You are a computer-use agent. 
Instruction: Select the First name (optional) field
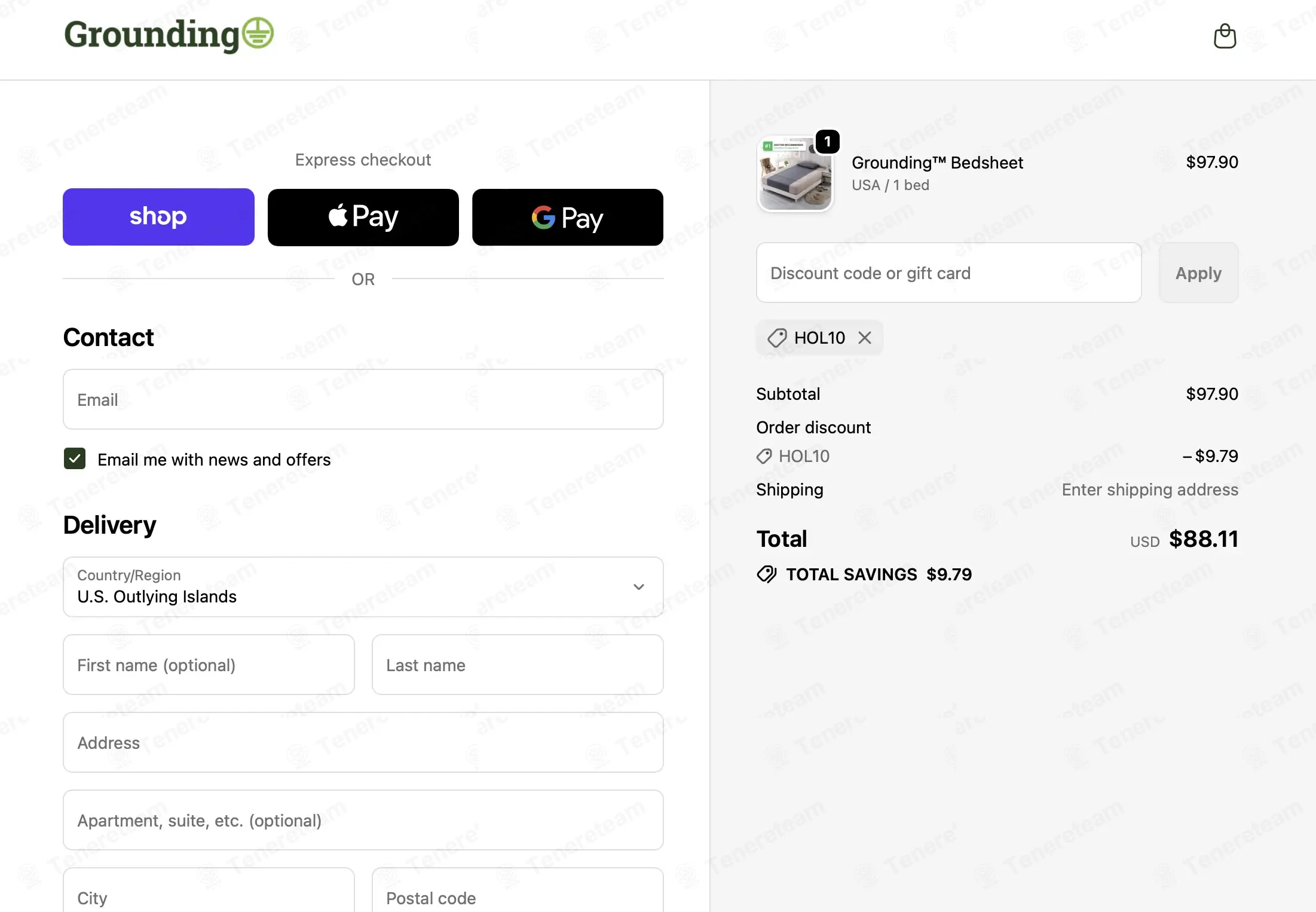pos(209,665)
